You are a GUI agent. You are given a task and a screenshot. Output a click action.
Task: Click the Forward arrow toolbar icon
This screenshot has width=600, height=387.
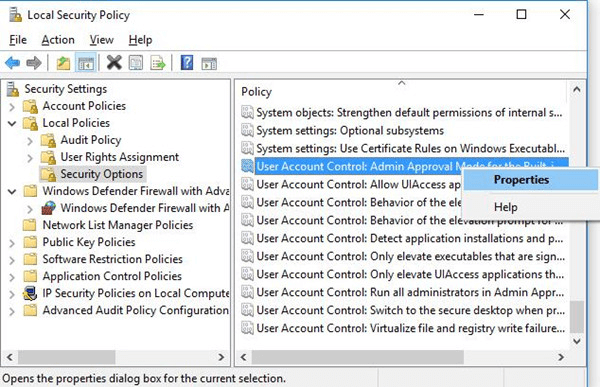pyautogui.click(x=34, y=63)
